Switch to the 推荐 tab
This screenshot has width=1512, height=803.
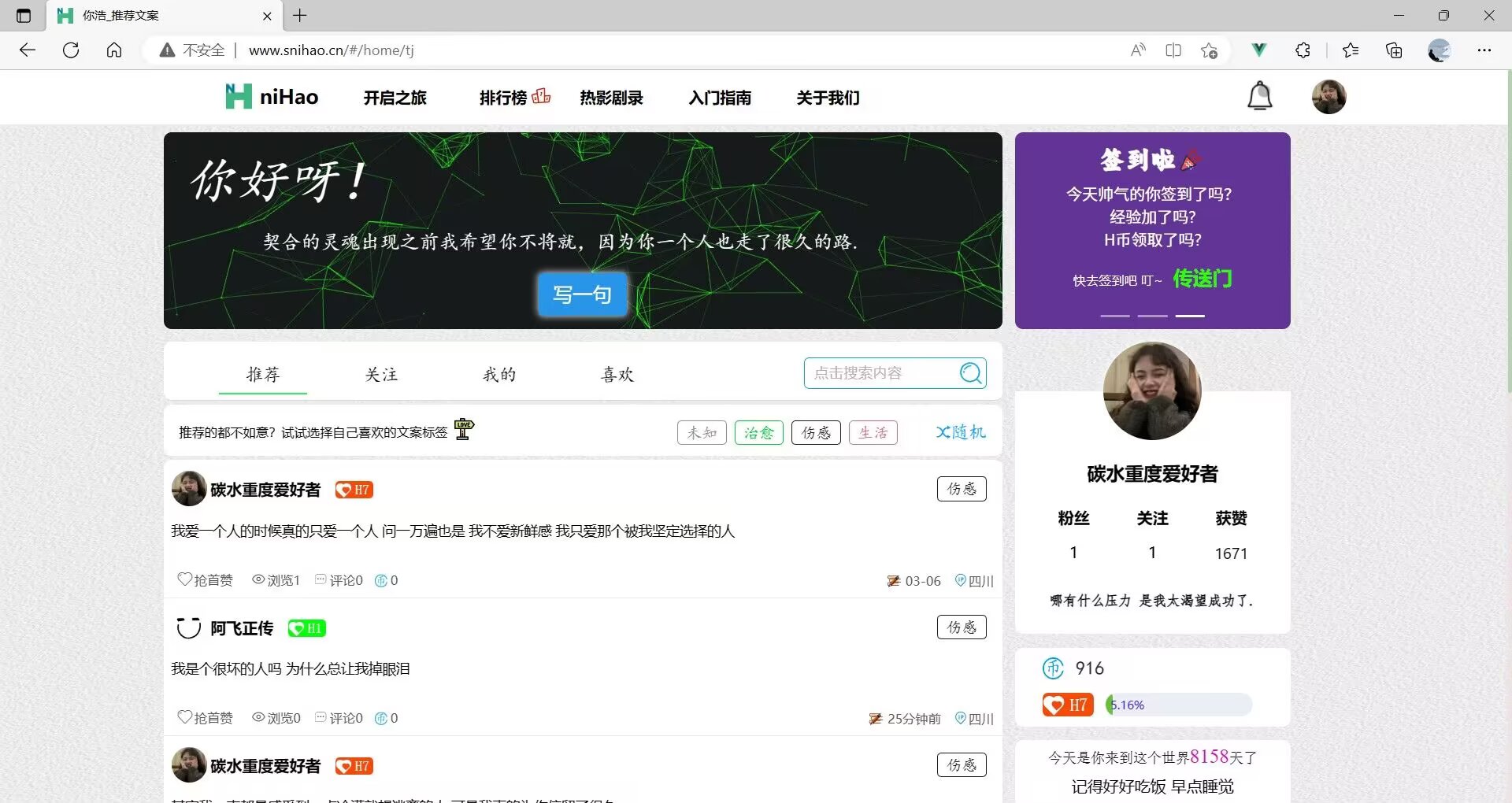(x=263, y=374)
